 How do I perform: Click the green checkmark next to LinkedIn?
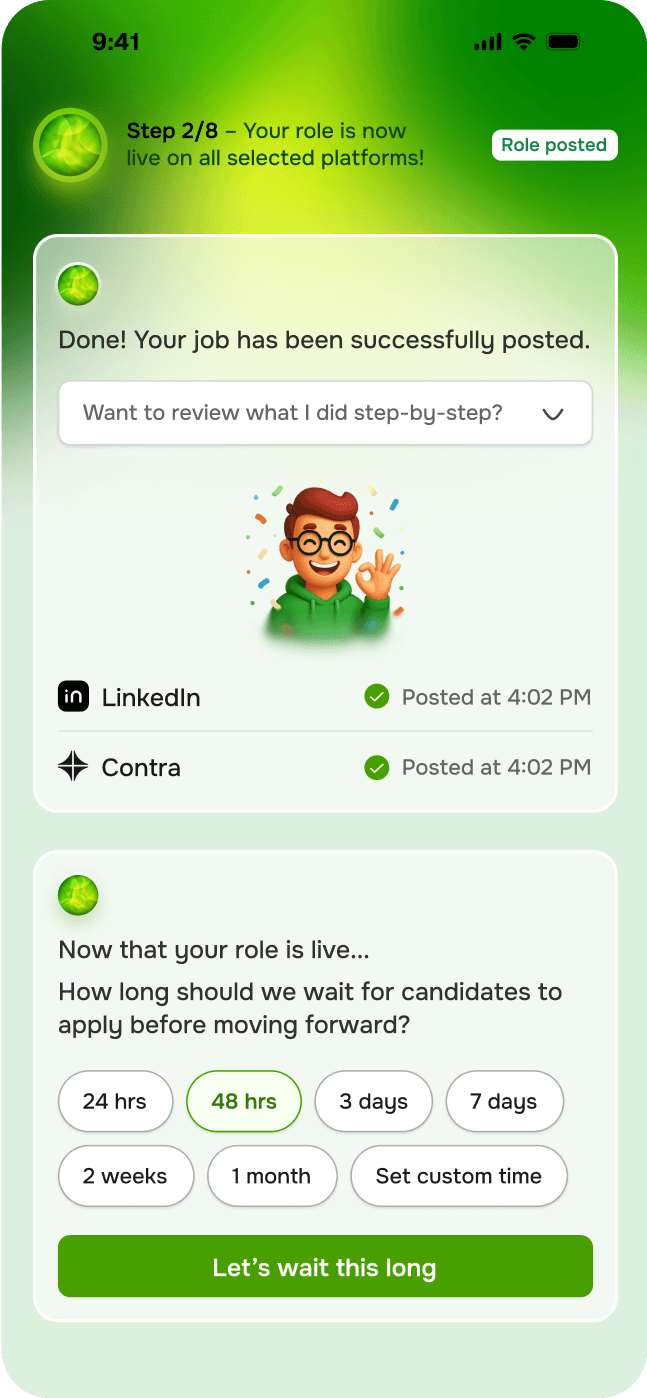click(377, 697)
